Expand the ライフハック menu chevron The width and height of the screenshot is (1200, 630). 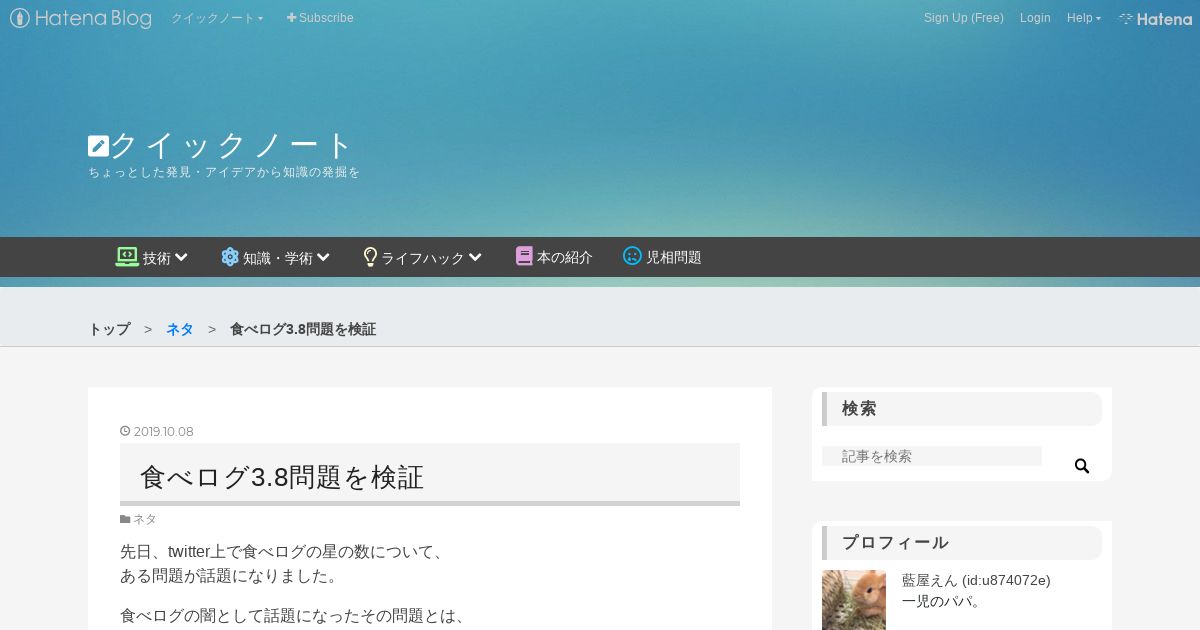475,257
